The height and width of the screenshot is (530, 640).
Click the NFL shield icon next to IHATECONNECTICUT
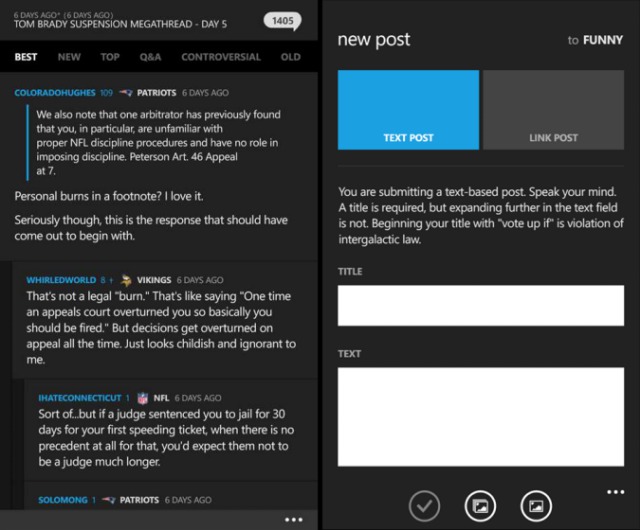(x=142, y=398)
